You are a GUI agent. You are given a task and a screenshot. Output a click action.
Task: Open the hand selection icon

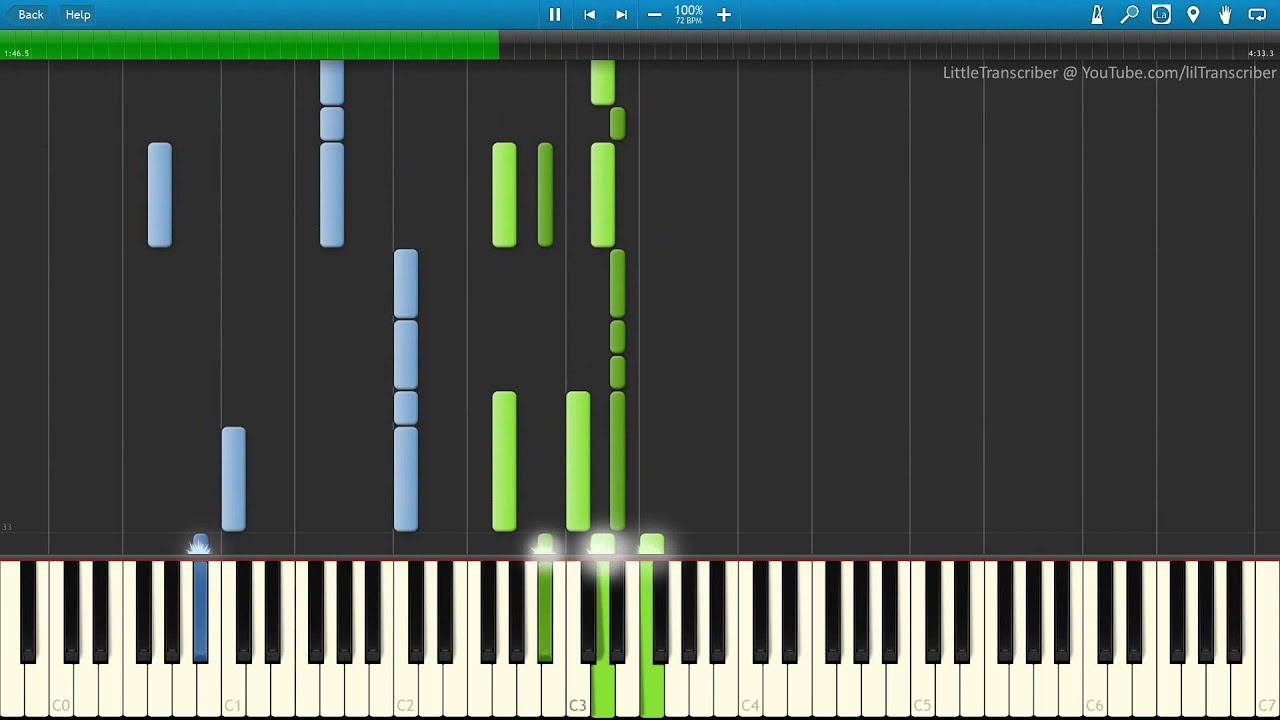(x=1225, y=15)
